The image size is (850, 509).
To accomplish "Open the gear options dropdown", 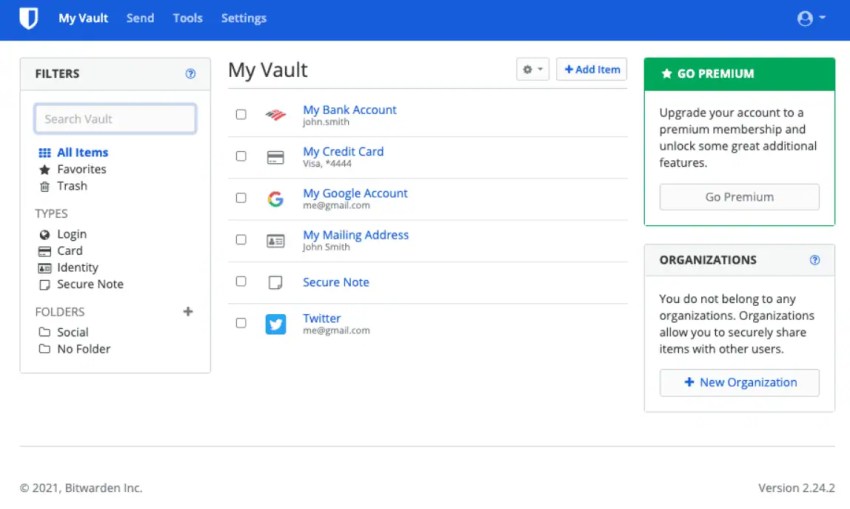I will click(x=533, y=69).
